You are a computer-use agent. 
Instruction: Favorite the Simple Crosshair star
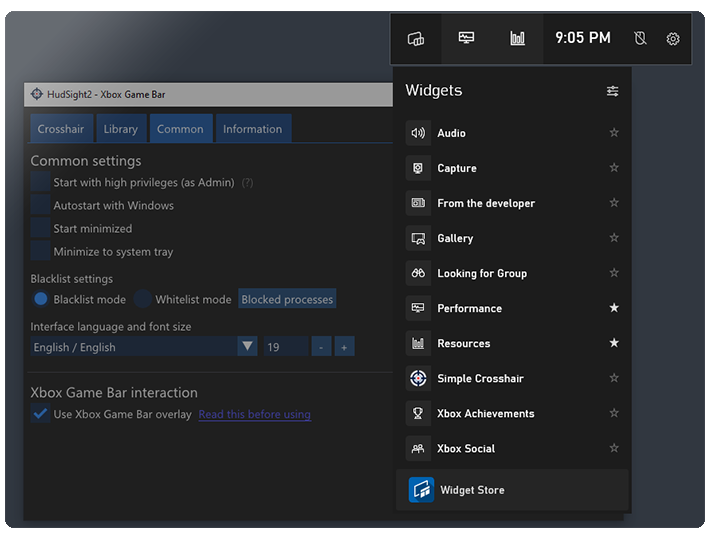(614, 378)
